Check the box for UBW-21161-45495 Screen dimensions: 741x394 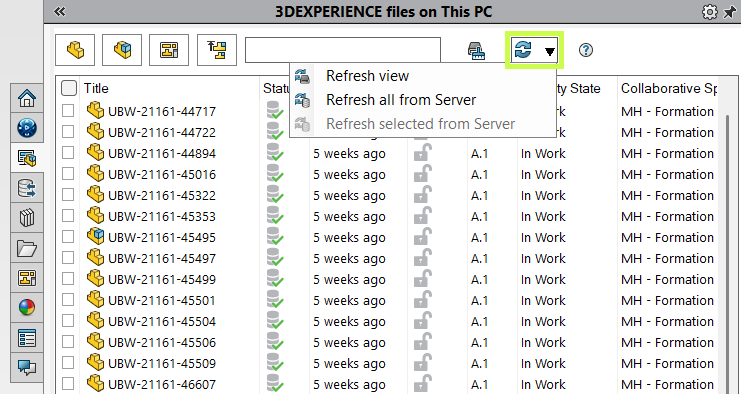tap(68, 237)
